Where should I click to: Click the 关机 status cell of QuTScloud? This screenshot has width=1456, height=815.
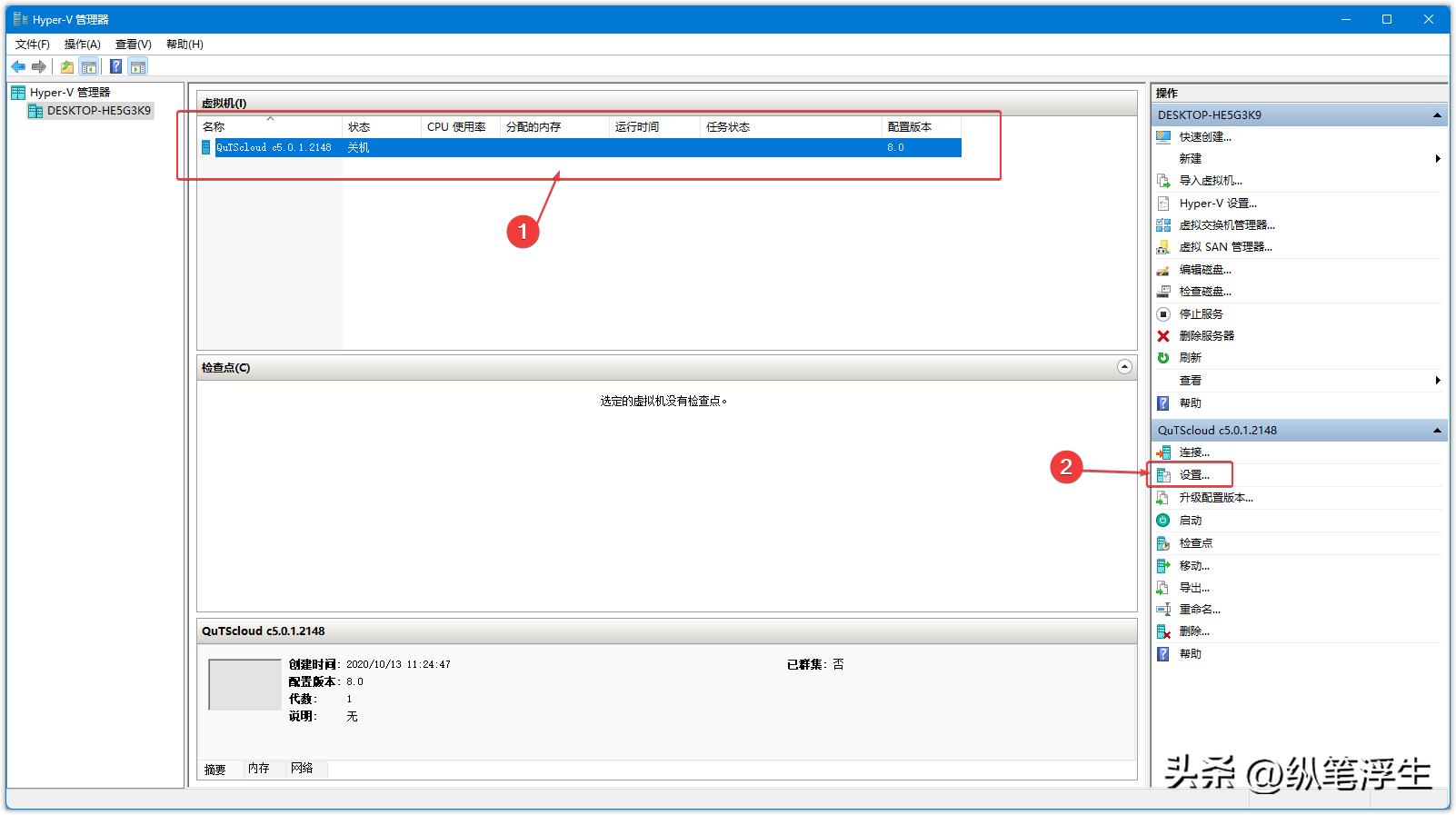(x=358, y=147)
